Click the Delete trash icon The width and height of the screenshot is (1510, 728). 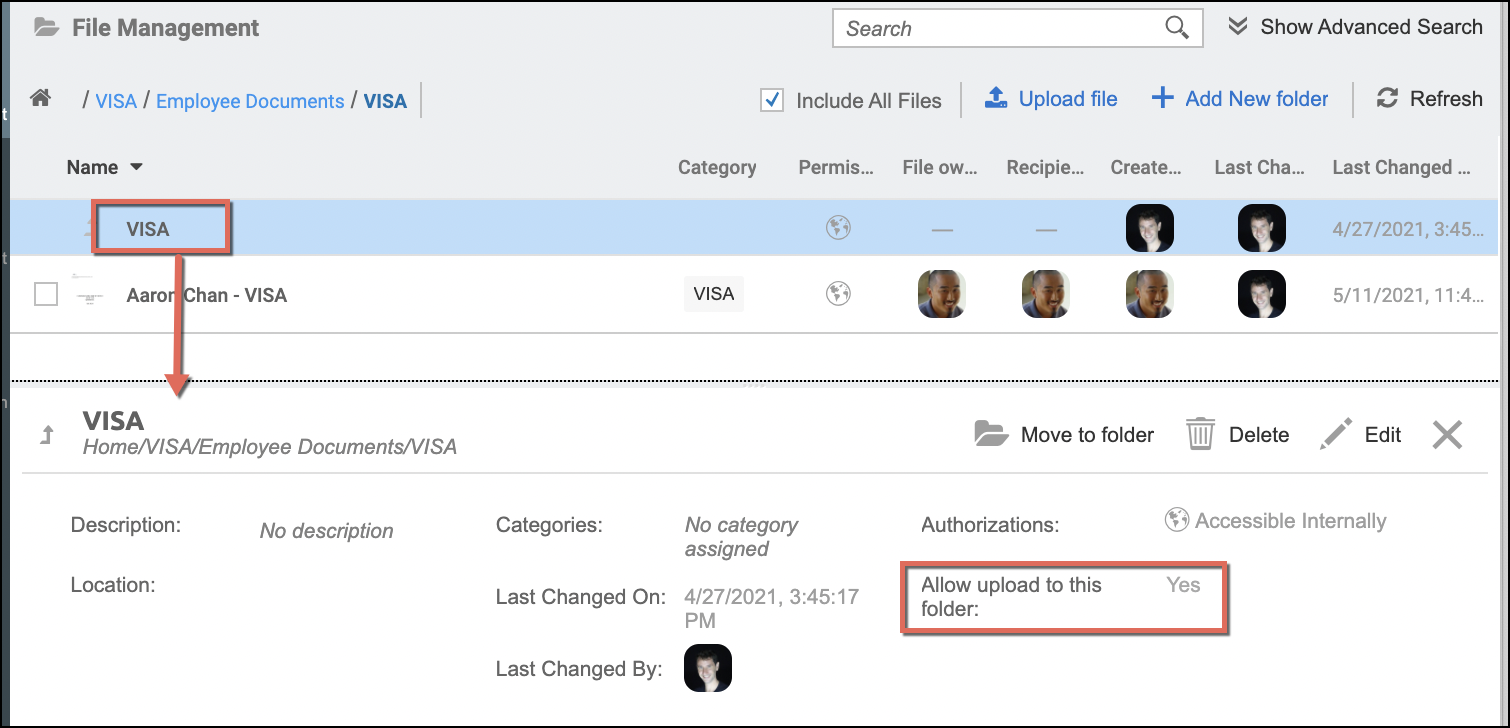[1200, 434]
